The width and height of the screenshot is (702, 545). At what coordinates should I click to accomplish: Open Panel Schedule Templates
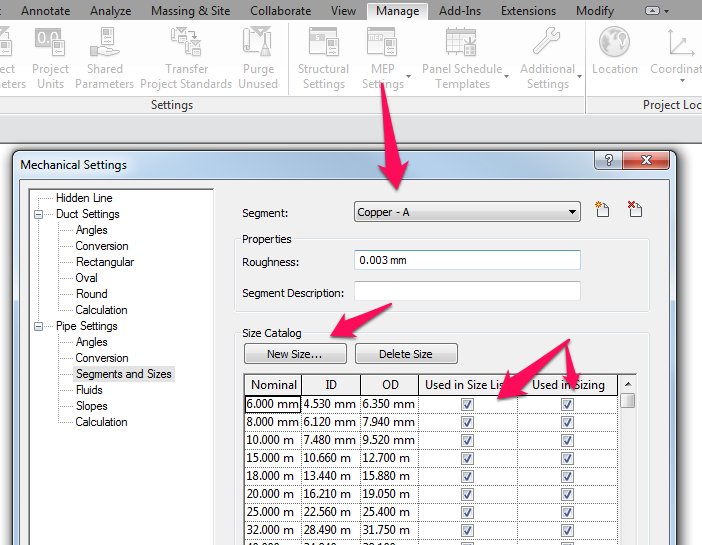(x=462, y=58)
